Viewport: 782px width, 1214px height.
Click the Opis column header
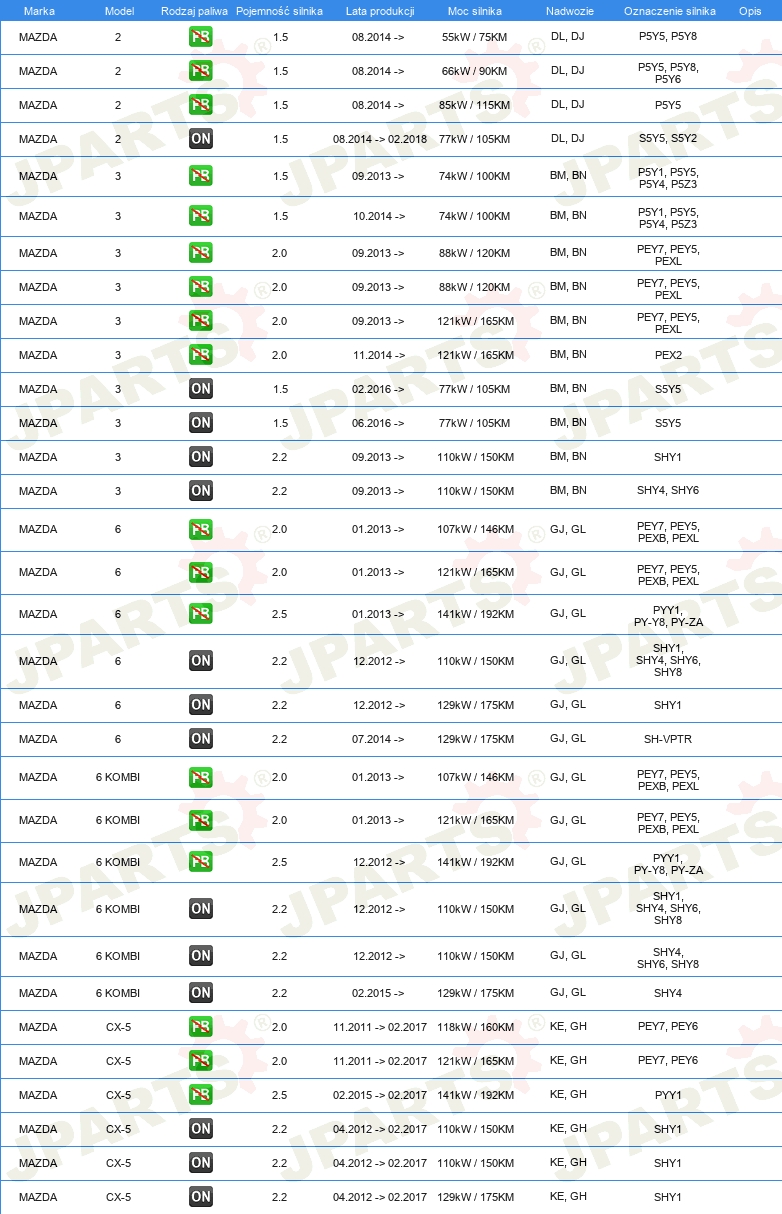coord(750,10)
